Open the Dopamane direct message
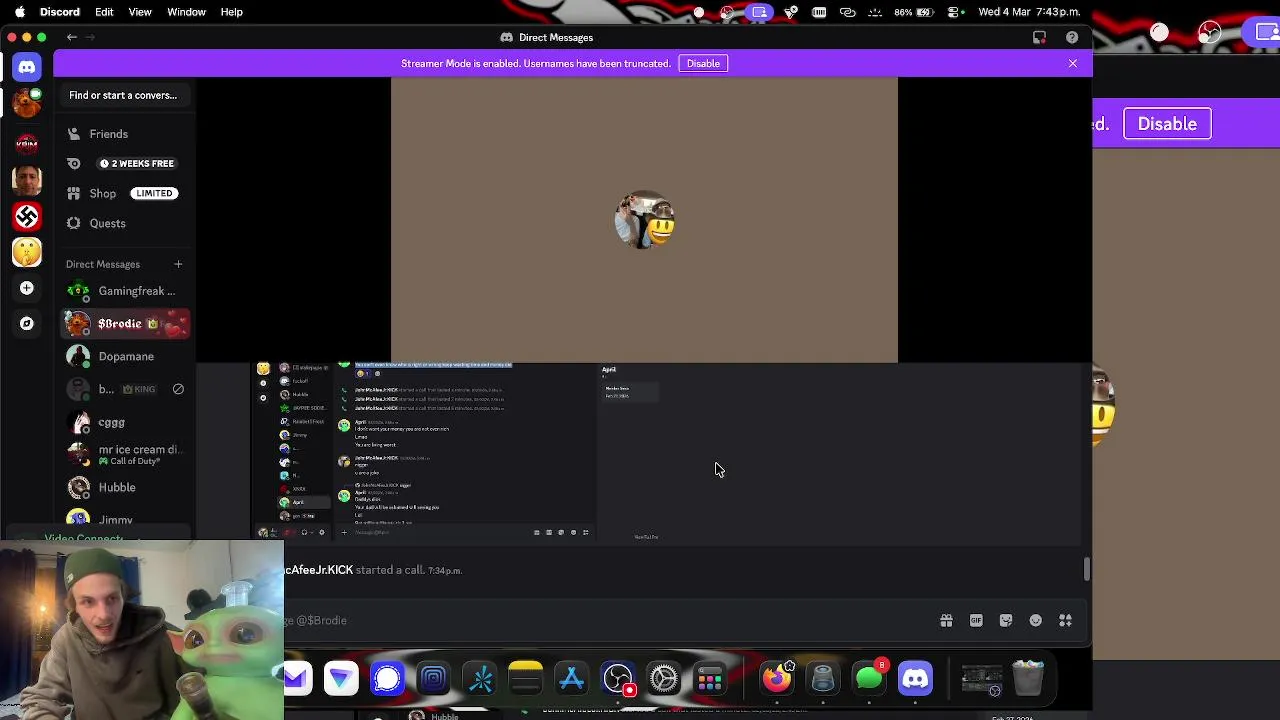Viewport: 1280px width, 720px height. tap(125, 356)
